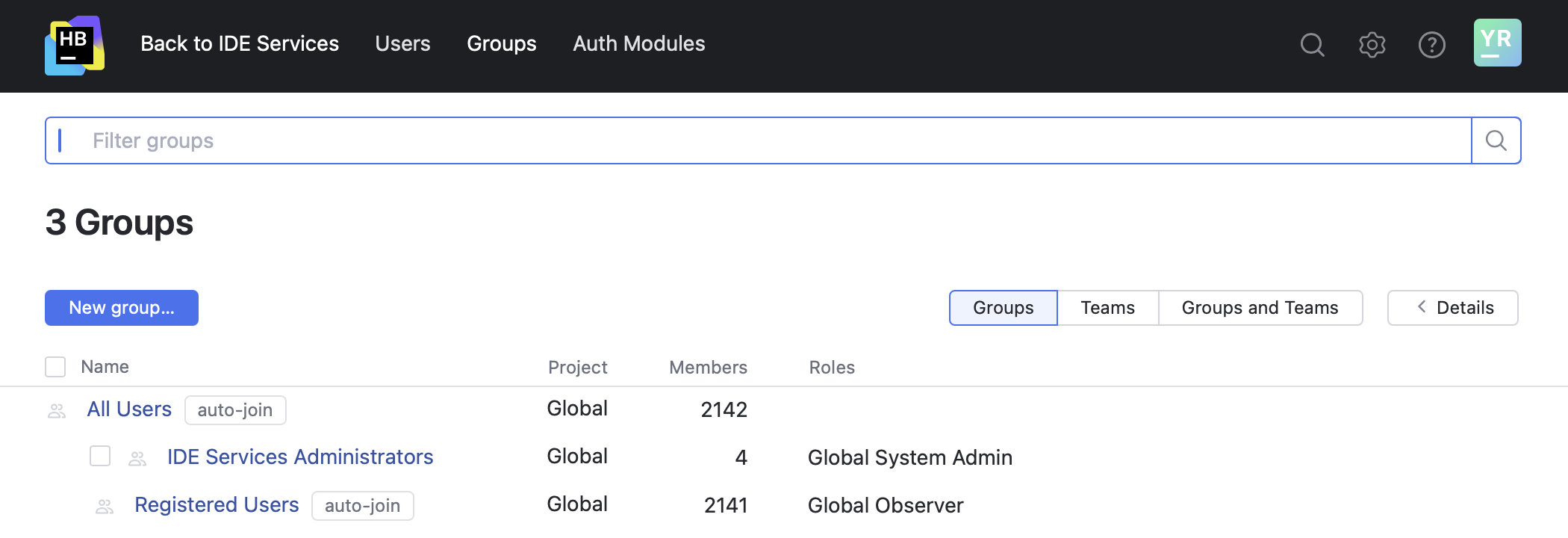Click the New group... button

coord(122,308)
